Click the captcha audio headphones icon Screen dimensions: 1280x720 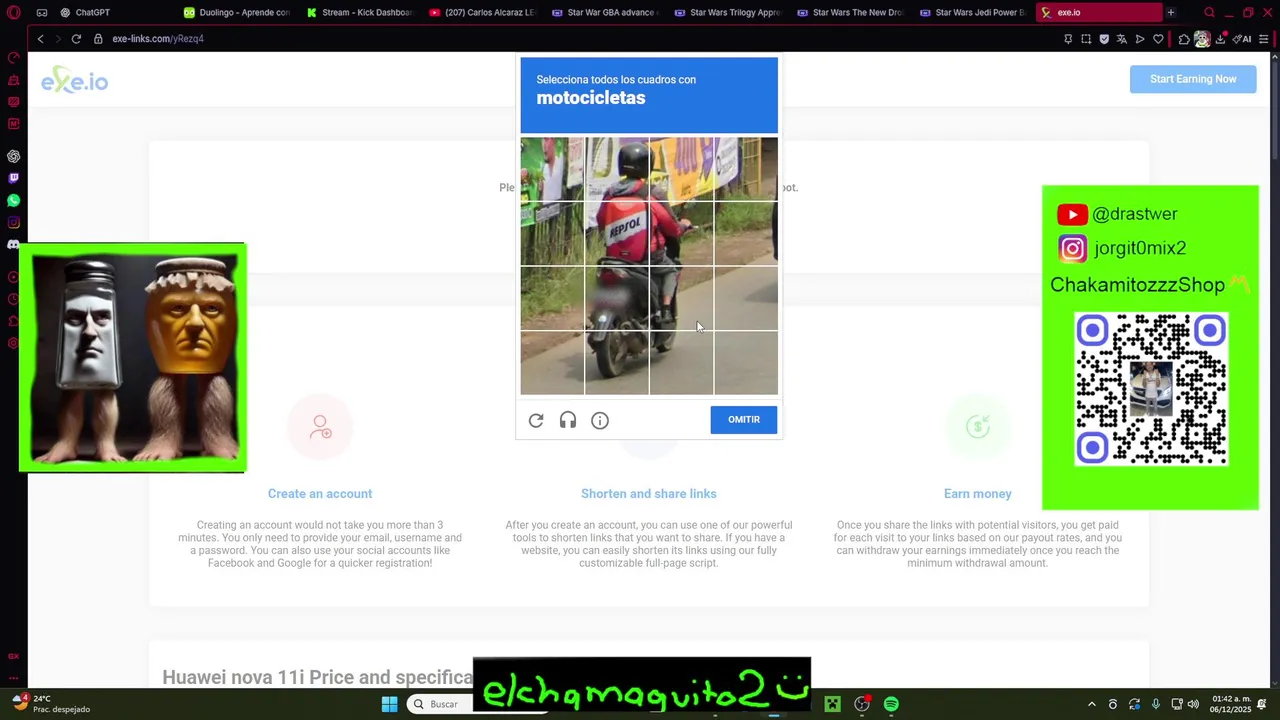[568, 420]
